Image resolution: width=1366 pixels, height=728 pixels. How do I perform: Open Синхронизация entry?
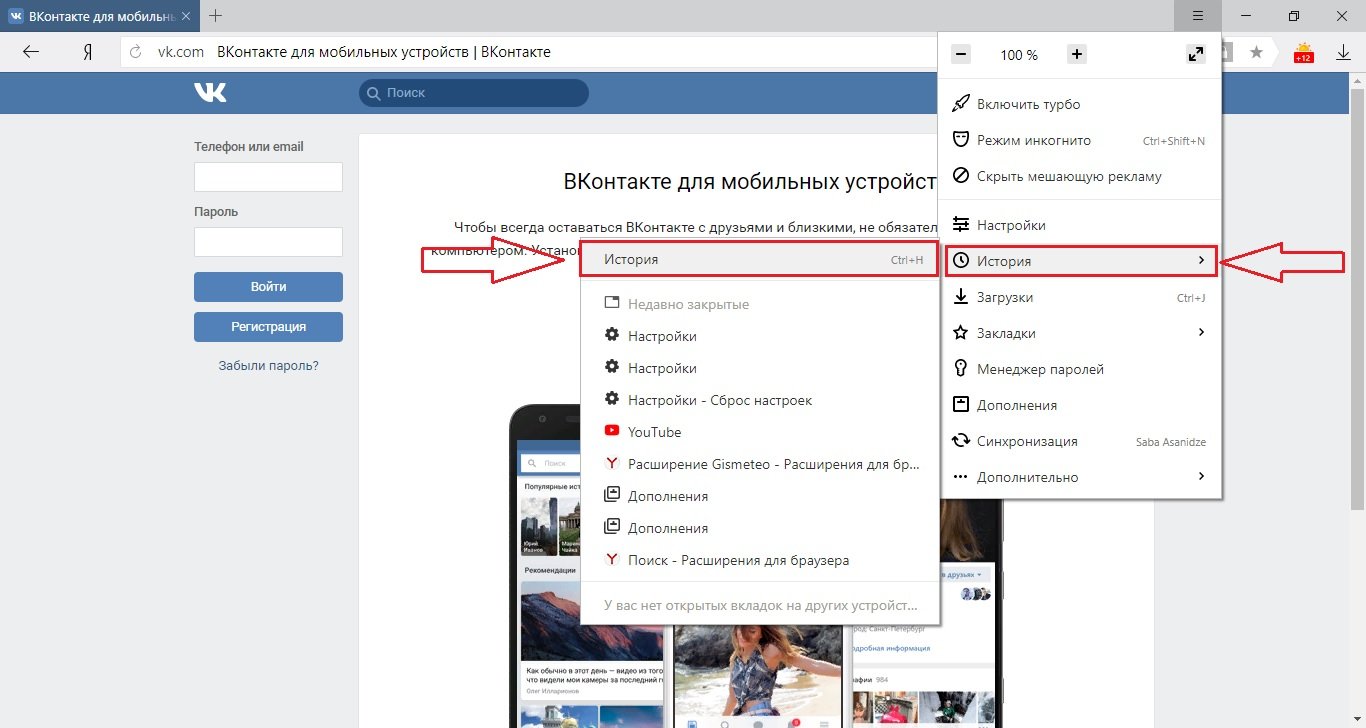coord(1080,441)
